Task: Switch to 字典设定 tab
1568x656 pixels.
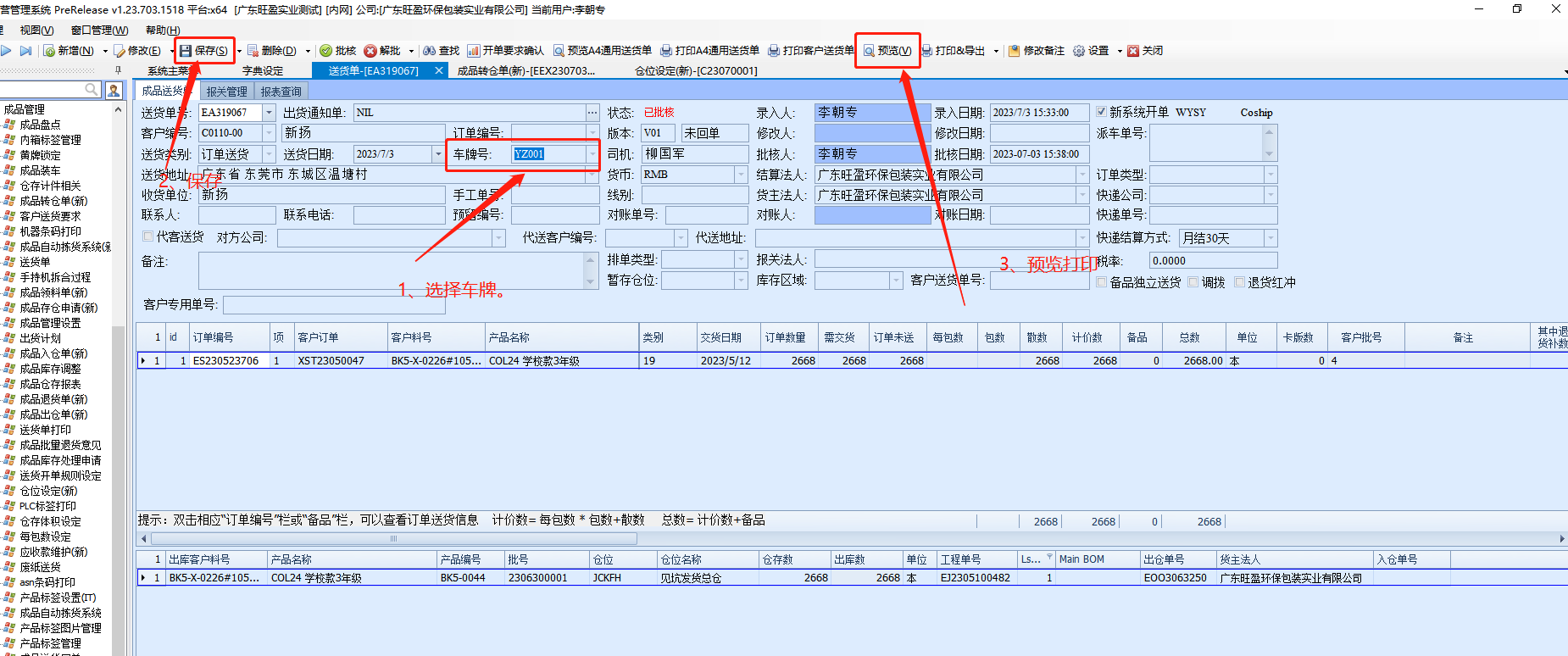Action: (263, 71)
